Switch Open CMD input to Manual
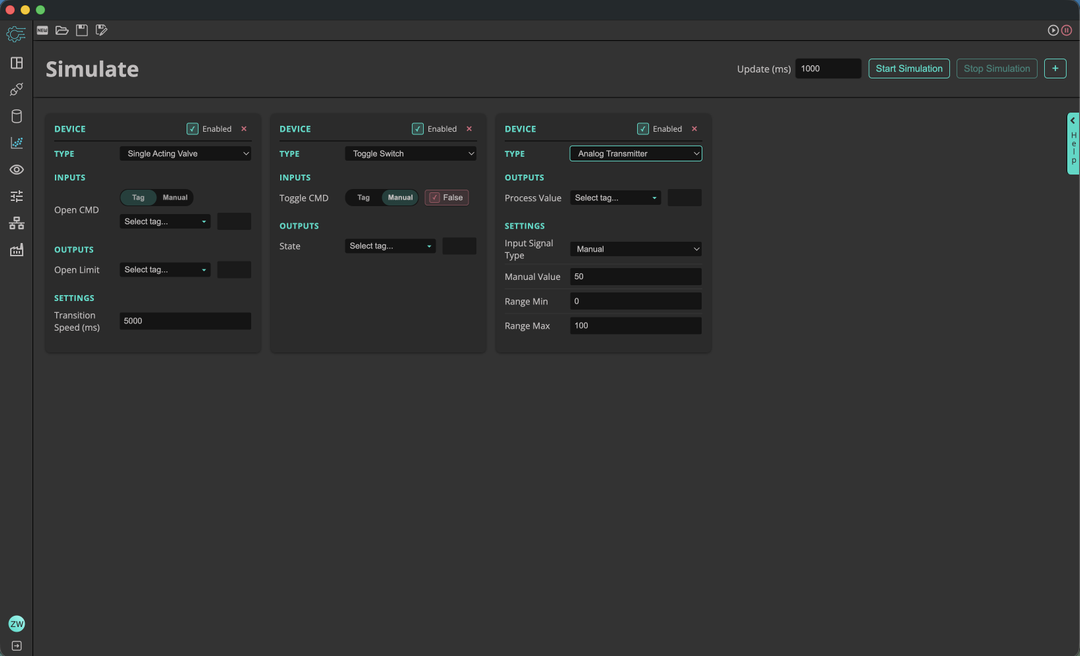The height and width of the screenshot is (656, 1080). (175, 197)
